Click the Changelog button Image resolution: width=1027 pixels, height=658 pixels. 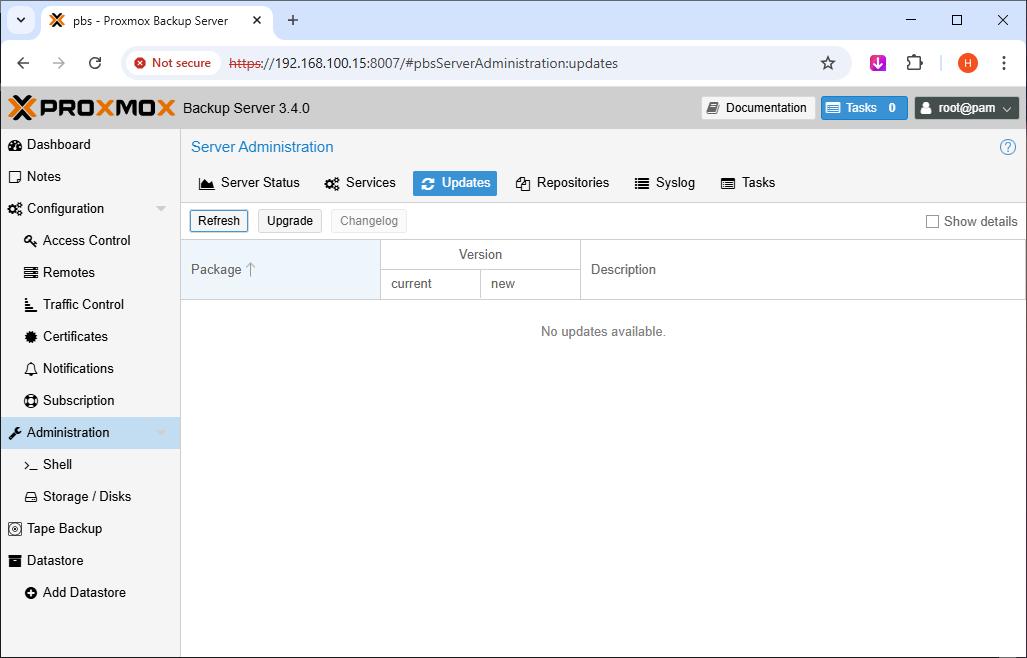(x=369, y=221)
